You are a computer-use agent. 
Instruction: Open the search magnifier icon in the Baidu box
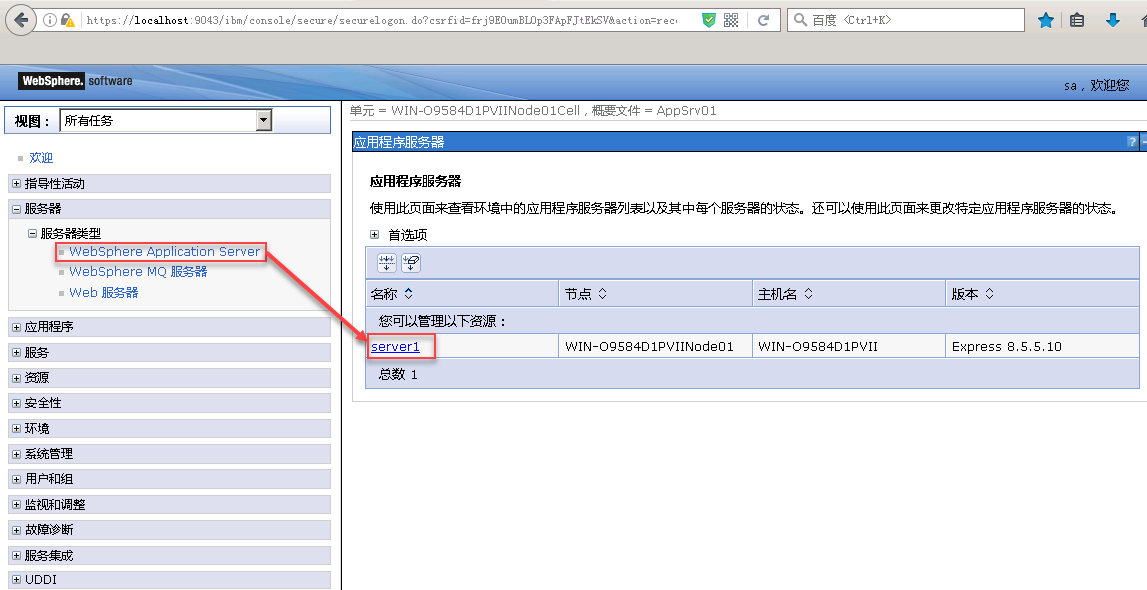tap(800, 20)
